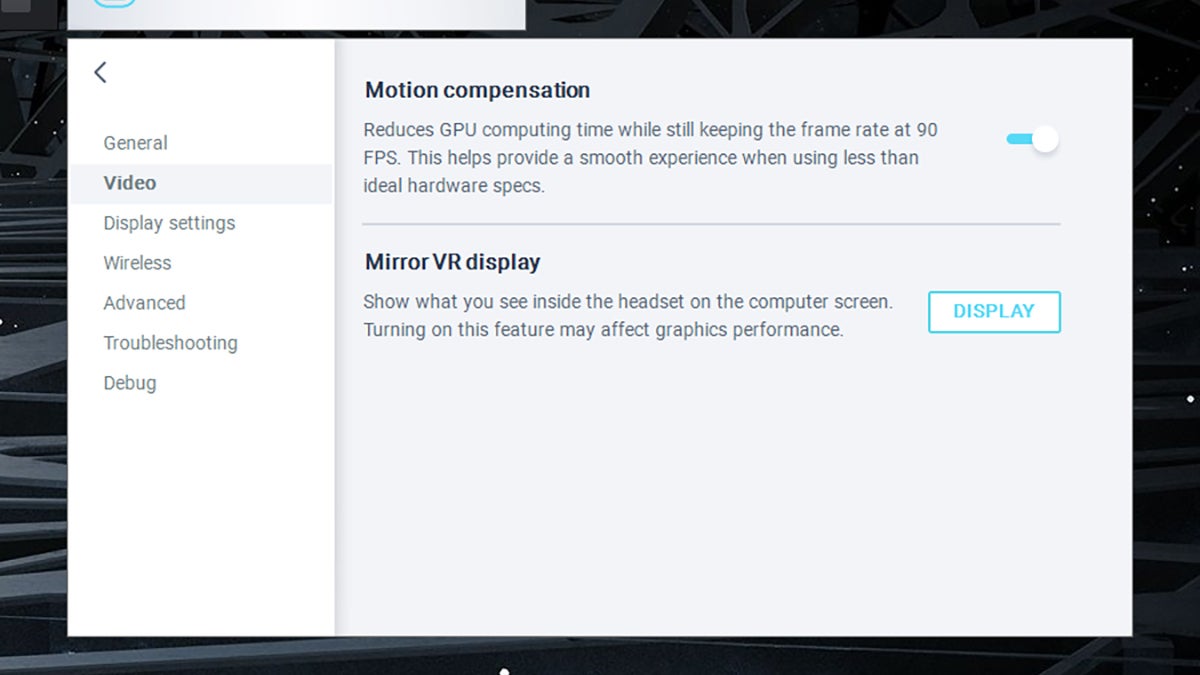Screen dimensions: 1200x675
Task: Select Debug in the navigation list
Action: [x=129, y=383]
